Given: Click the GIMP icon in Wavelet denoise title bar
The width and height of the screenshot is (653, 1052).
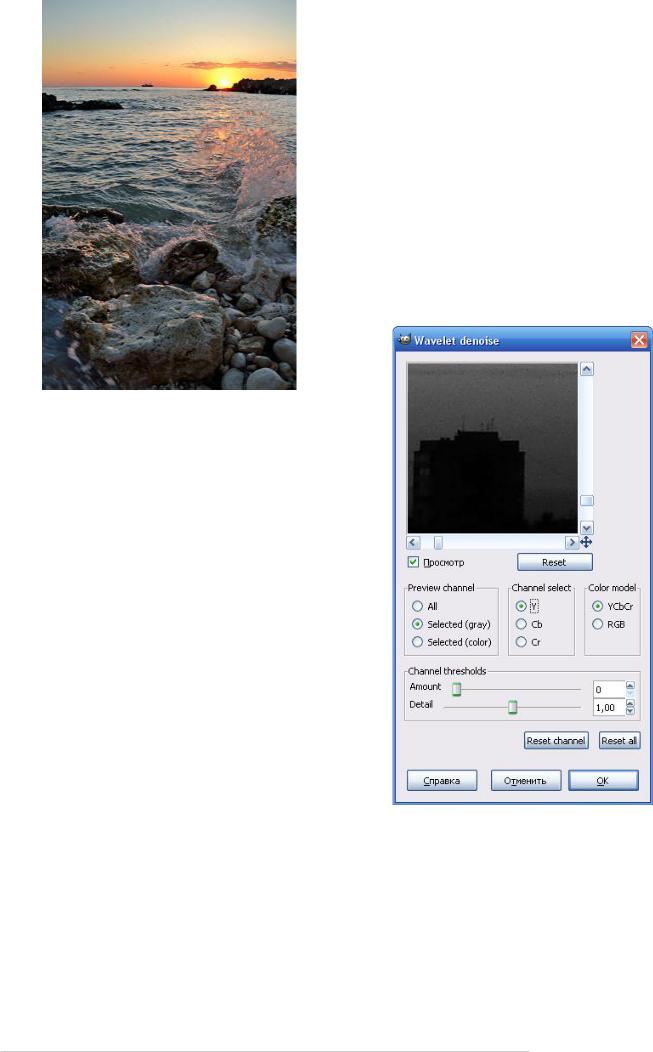Looking at the screenshot, I should click(404, 340).
